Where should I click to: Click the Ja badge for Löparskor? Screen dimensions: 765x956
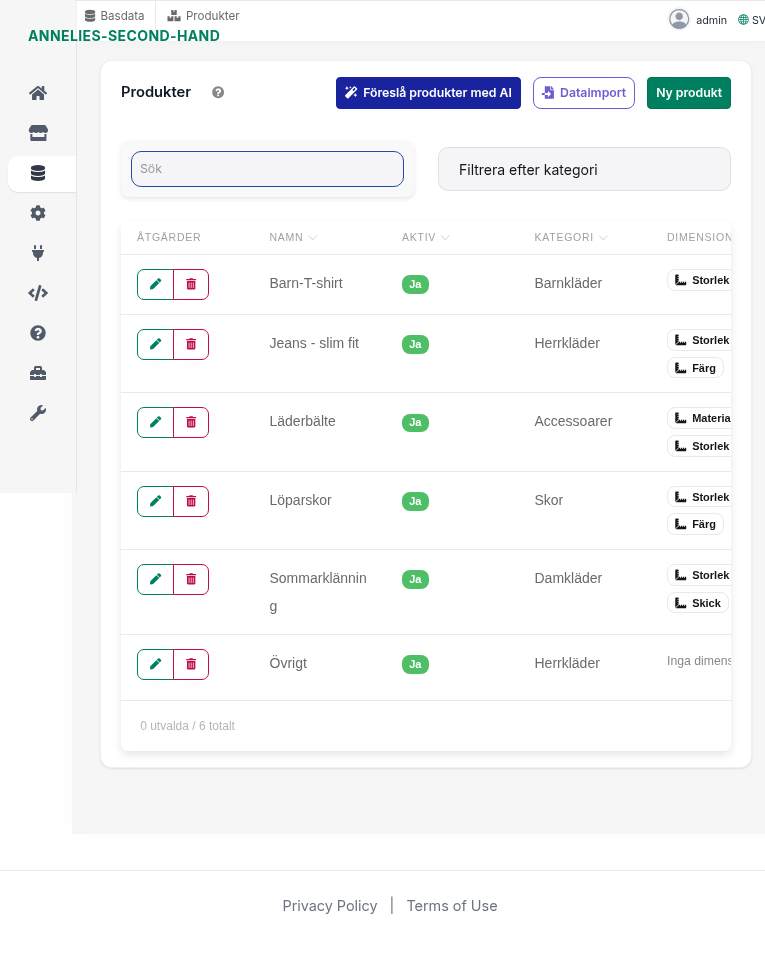(x=415, y=501)
